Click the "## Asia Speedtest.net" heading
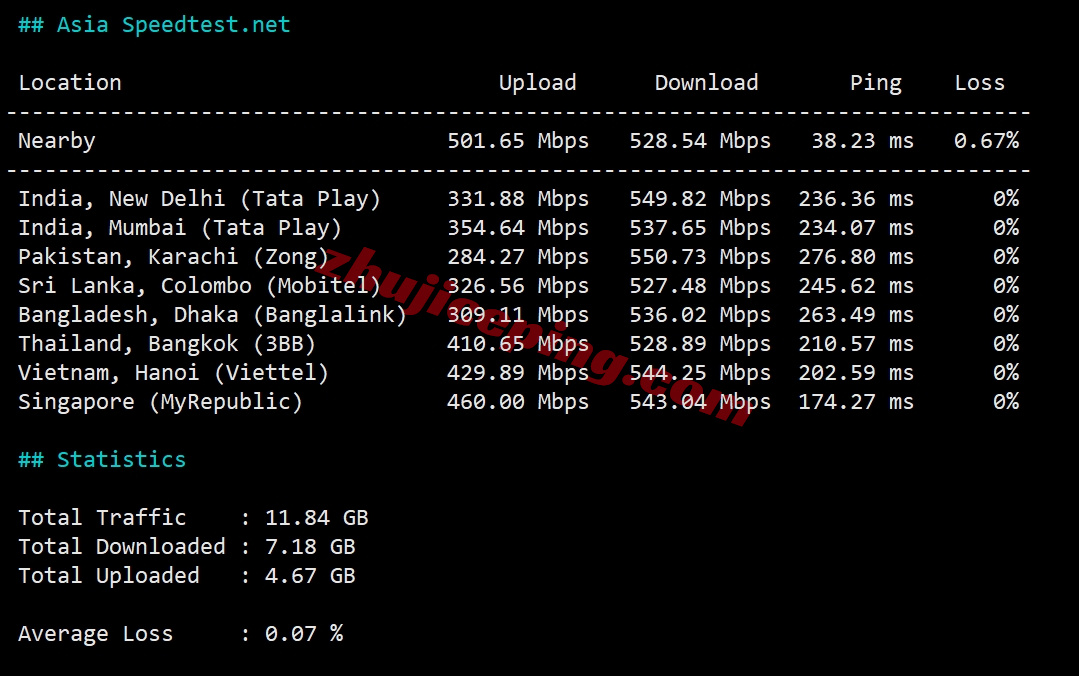Screen dimensions: 1079x676 pyautogui.click(x=154, y=25)
